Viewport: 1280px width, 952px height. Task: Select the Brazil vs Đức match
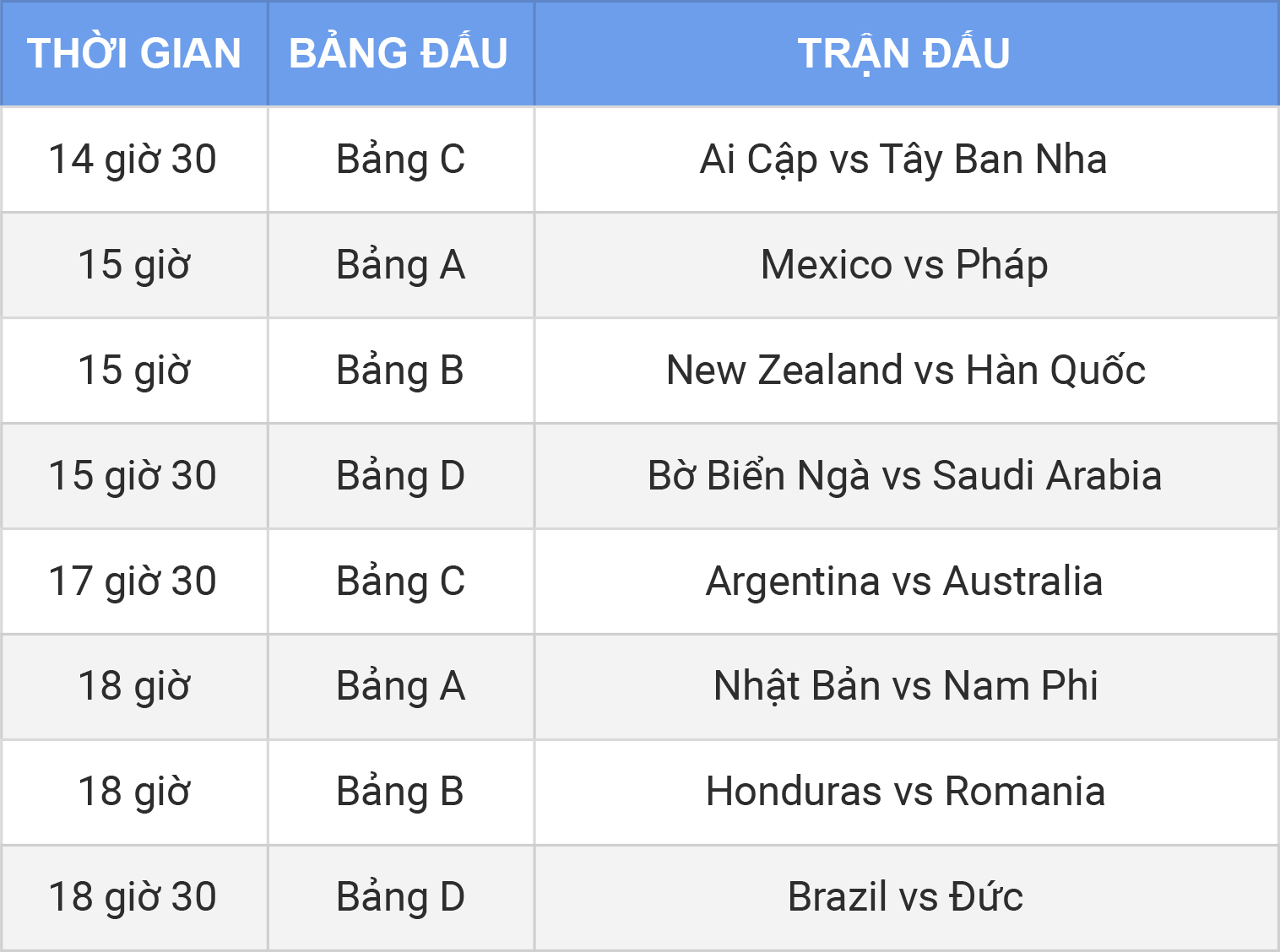point(906,898)
